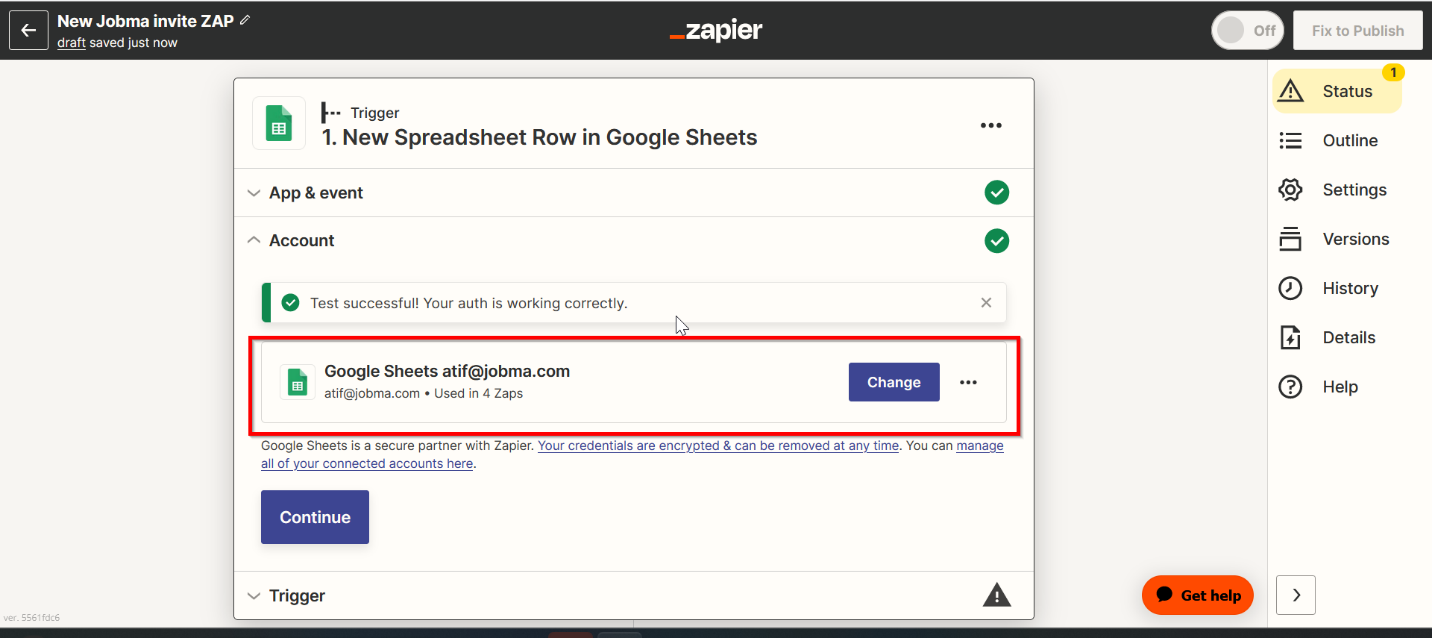Open trigger step three-dot menu
The height and width of the screenshot is (638, 1432).
pos(991,125)
